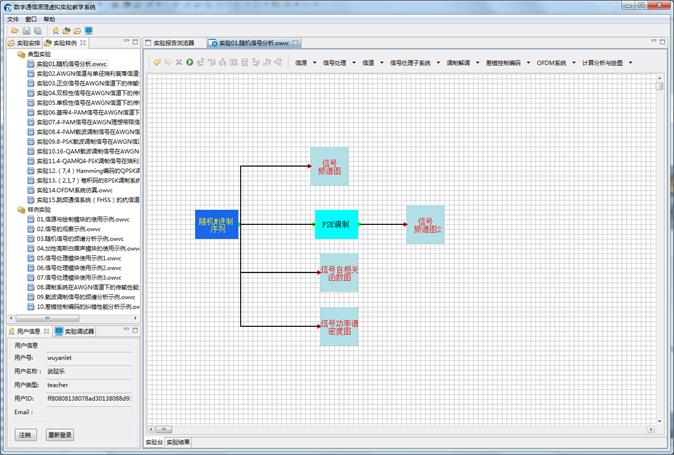Open the 文件 menu

[x=13, y=19]
